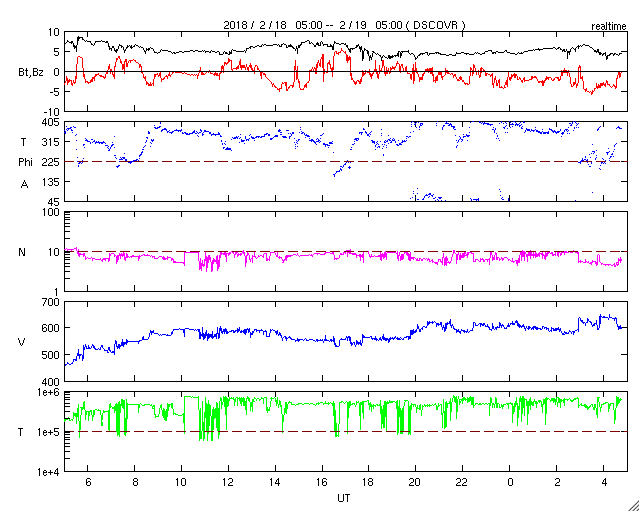Click the "1e+5" temperature tick value

pos(48,432)
